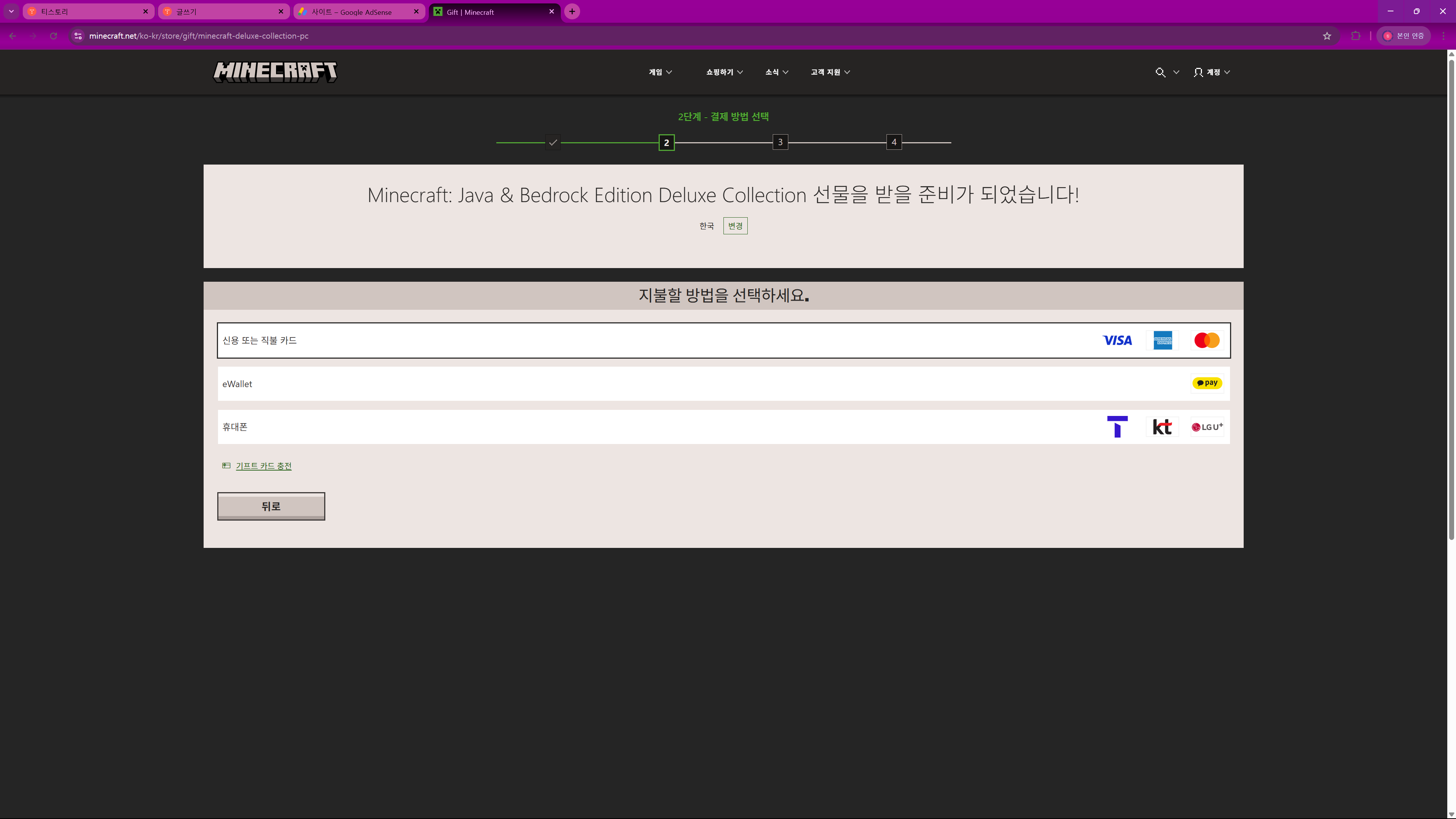
Task: Click the LG U+ carrier logo
Action: click(x=1207, y=427)
